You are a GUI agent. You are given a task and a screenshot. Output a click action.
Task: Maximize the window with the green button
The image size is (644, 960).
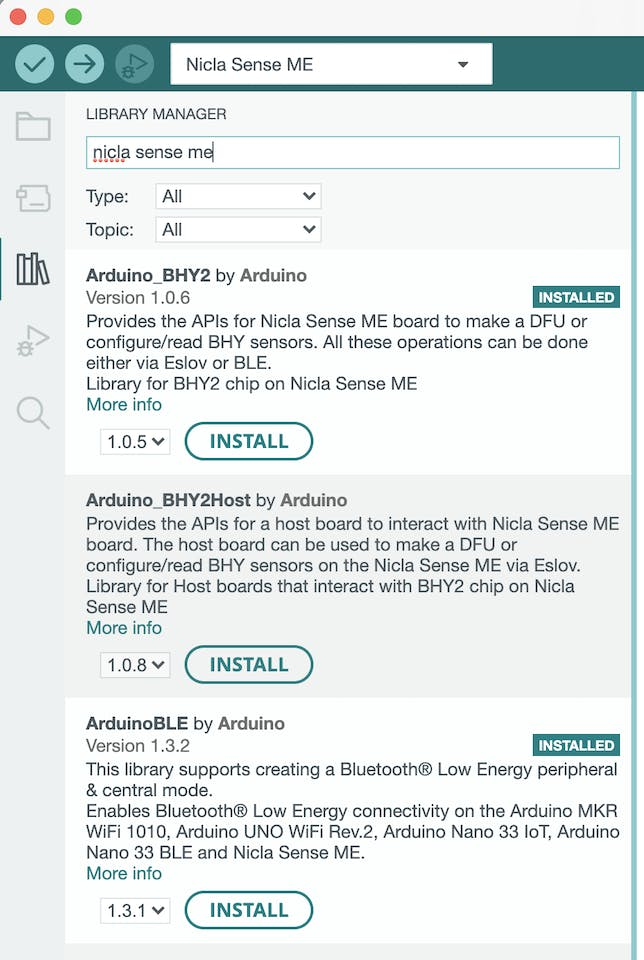pyautogui.click(x=73, y=17)
